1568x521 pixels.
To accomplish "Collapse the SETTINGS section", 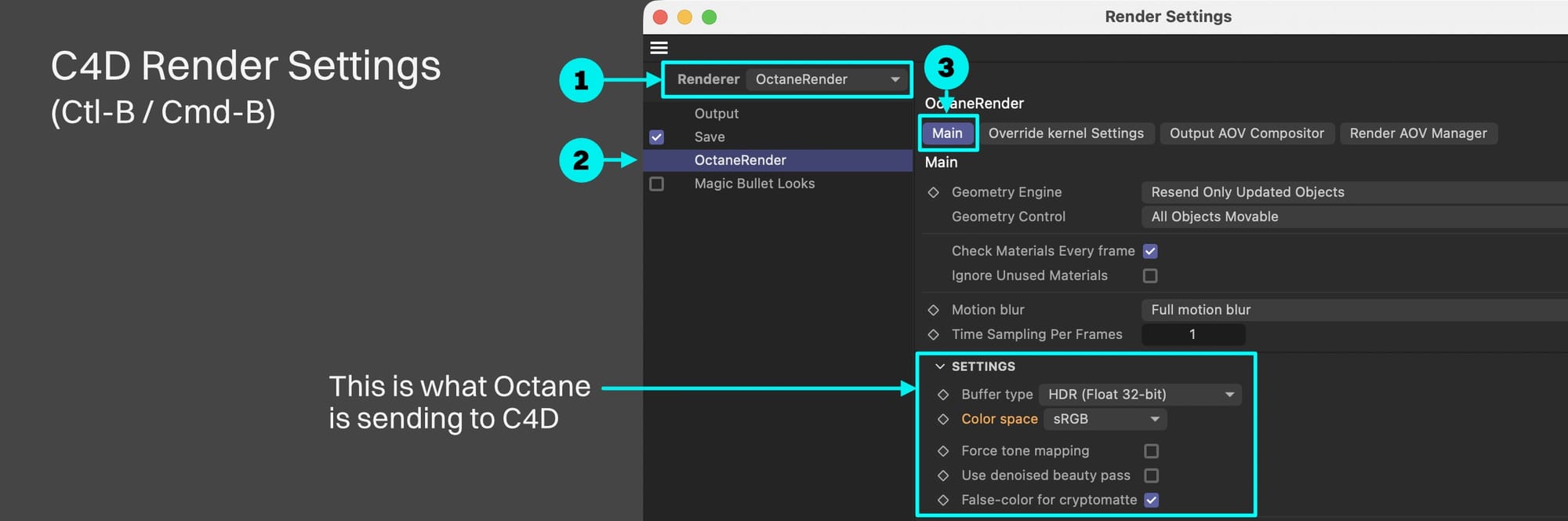I will [939, 366].
